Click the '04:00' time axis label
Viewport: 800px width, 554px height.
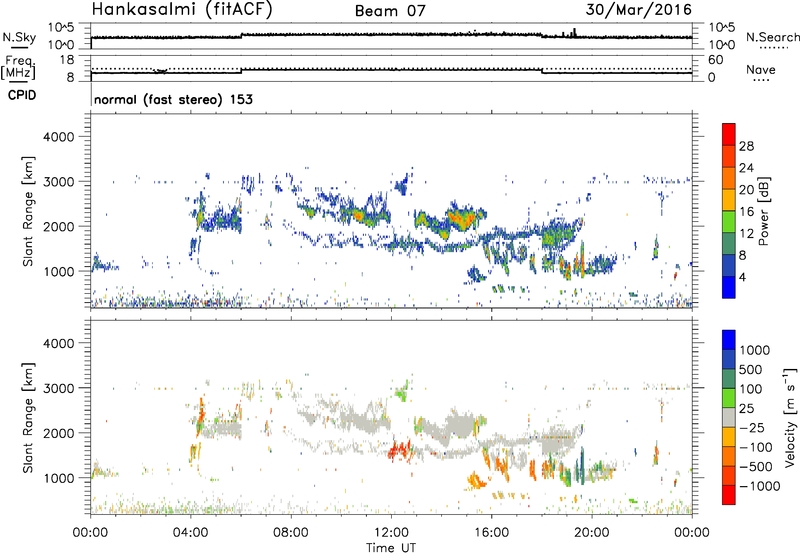point(191,533)
